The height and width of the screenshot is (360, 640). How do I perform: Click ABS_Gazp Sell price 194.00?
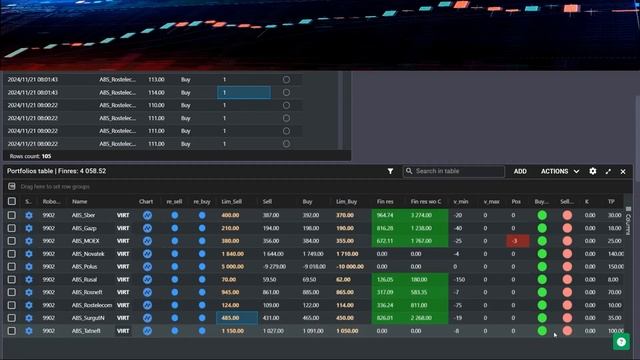coord(271,228)
